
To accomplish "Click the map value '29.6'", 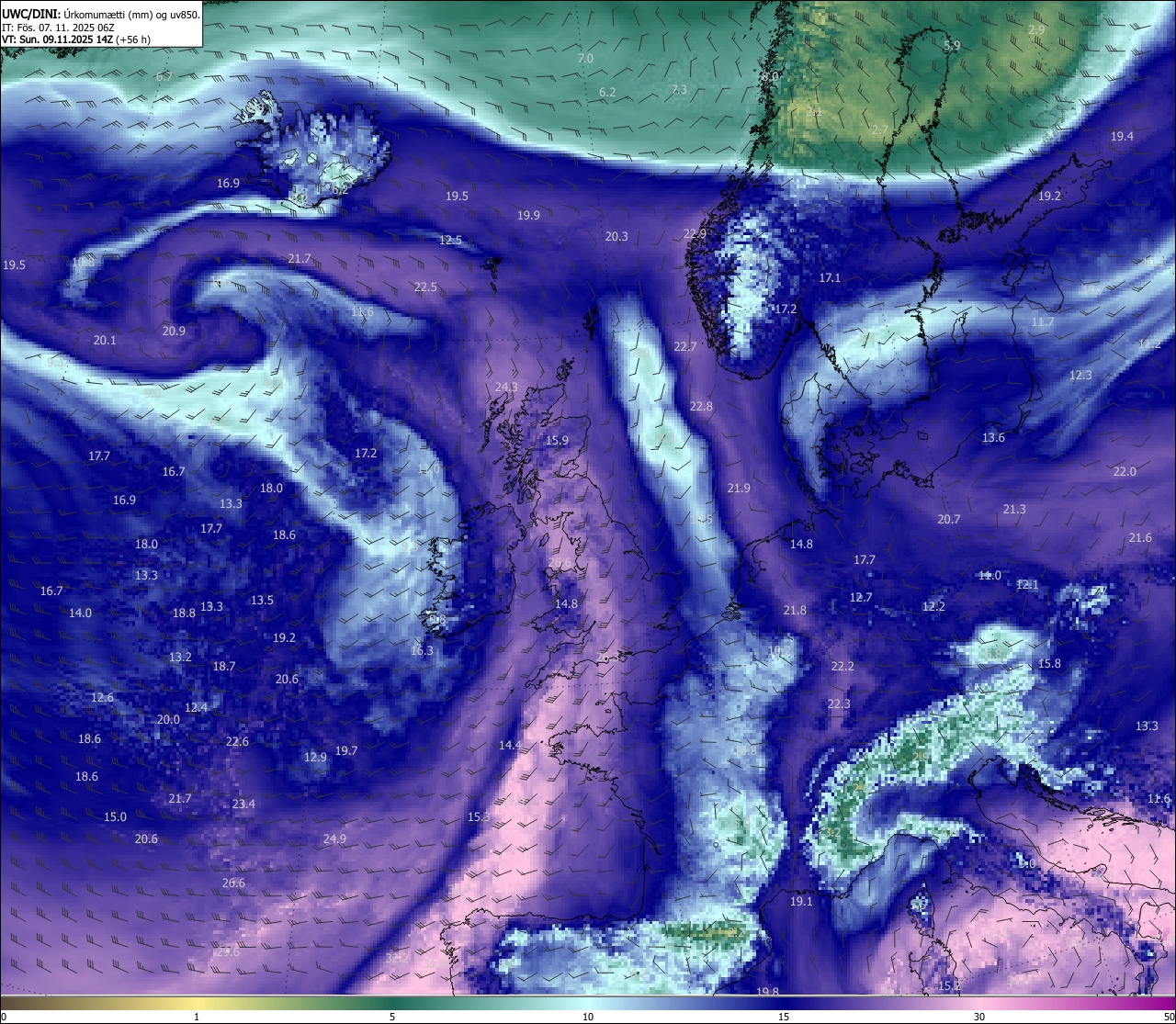I will click(x=227, y=951).
